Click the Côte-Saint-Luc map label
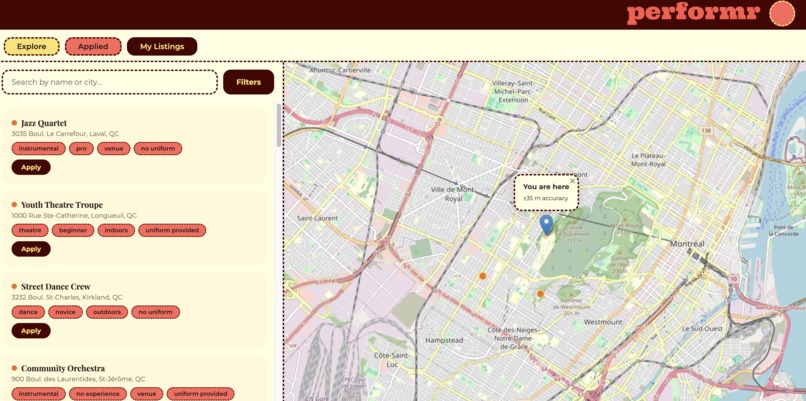Viewport: 806px width, 401px height. point(392,360)
